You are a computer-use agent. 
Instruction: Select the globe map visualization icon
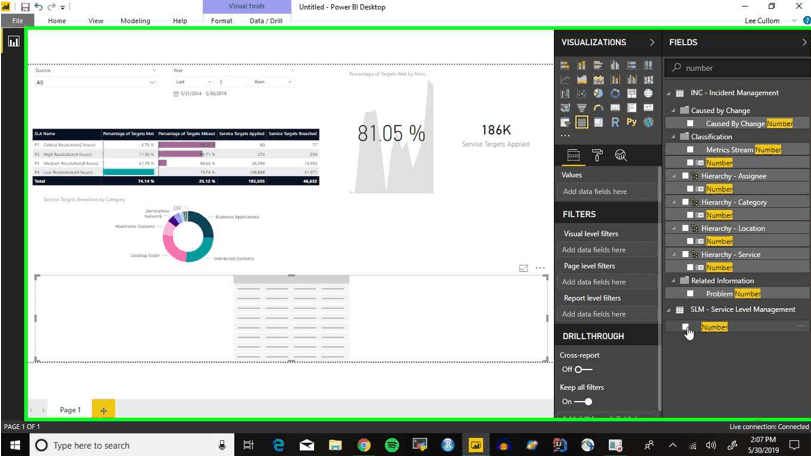[x=648, y=94]
